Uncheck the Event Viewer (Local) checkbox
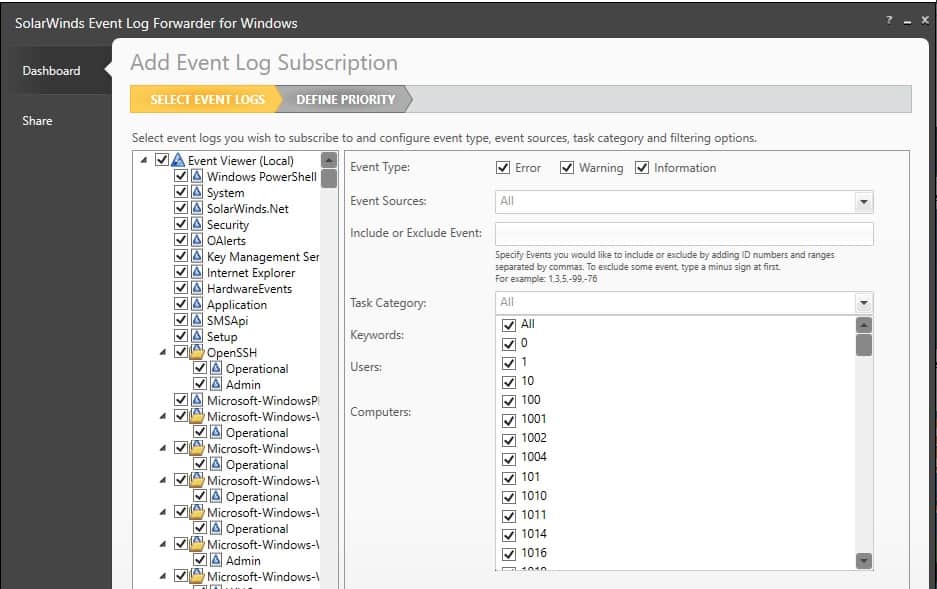 (x=161, y=160)
